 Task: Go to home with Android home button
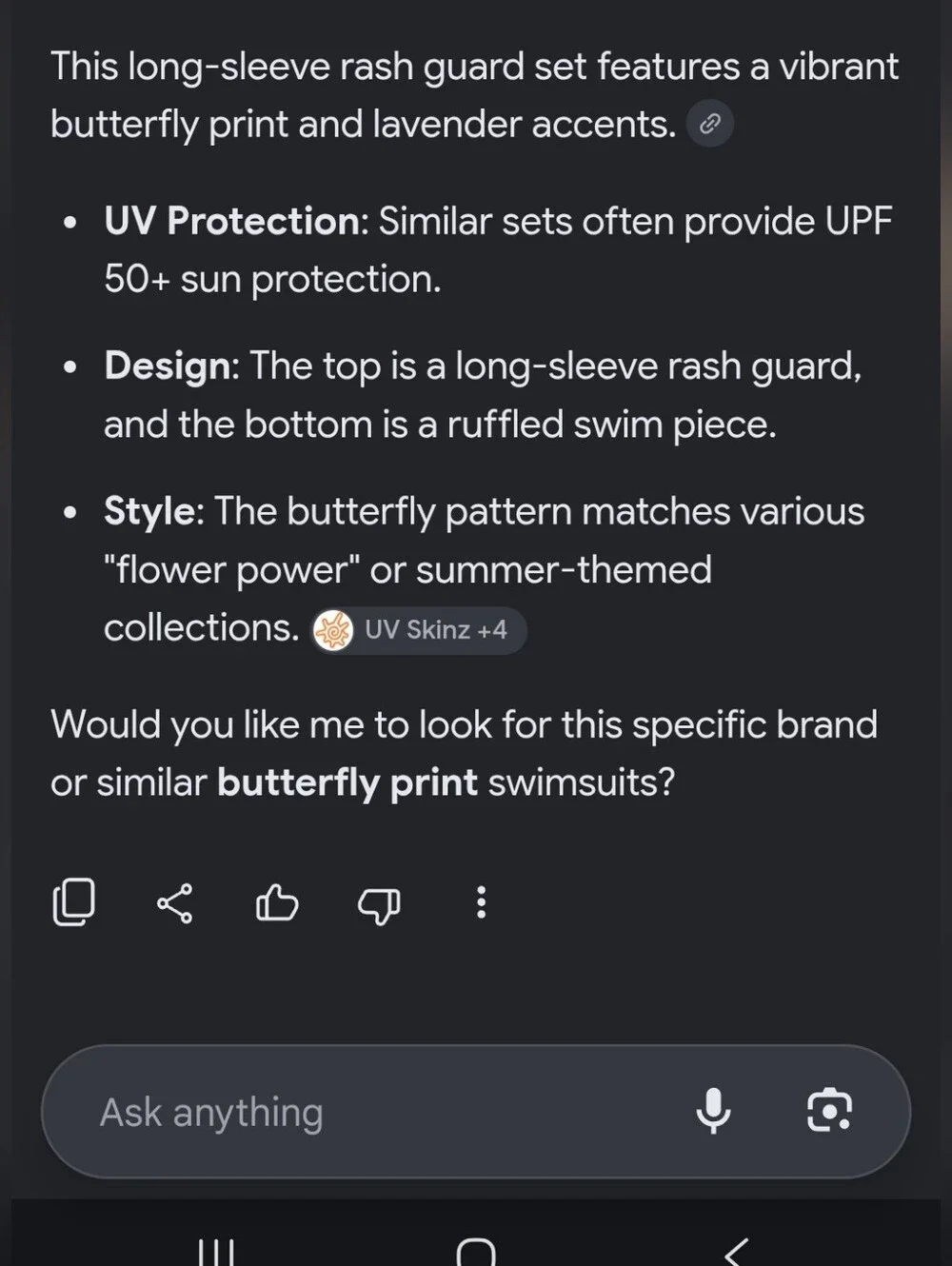[476, 1251]
